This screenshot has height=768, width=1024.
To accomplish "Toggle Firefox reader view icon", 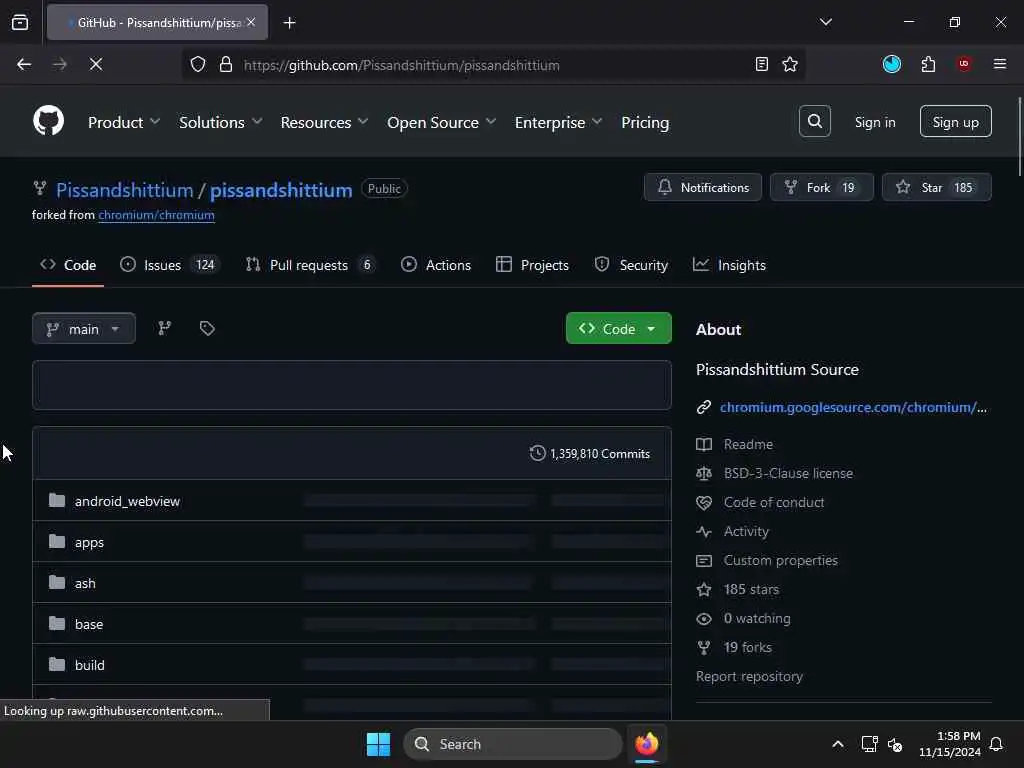I will [x=761, y=65].
